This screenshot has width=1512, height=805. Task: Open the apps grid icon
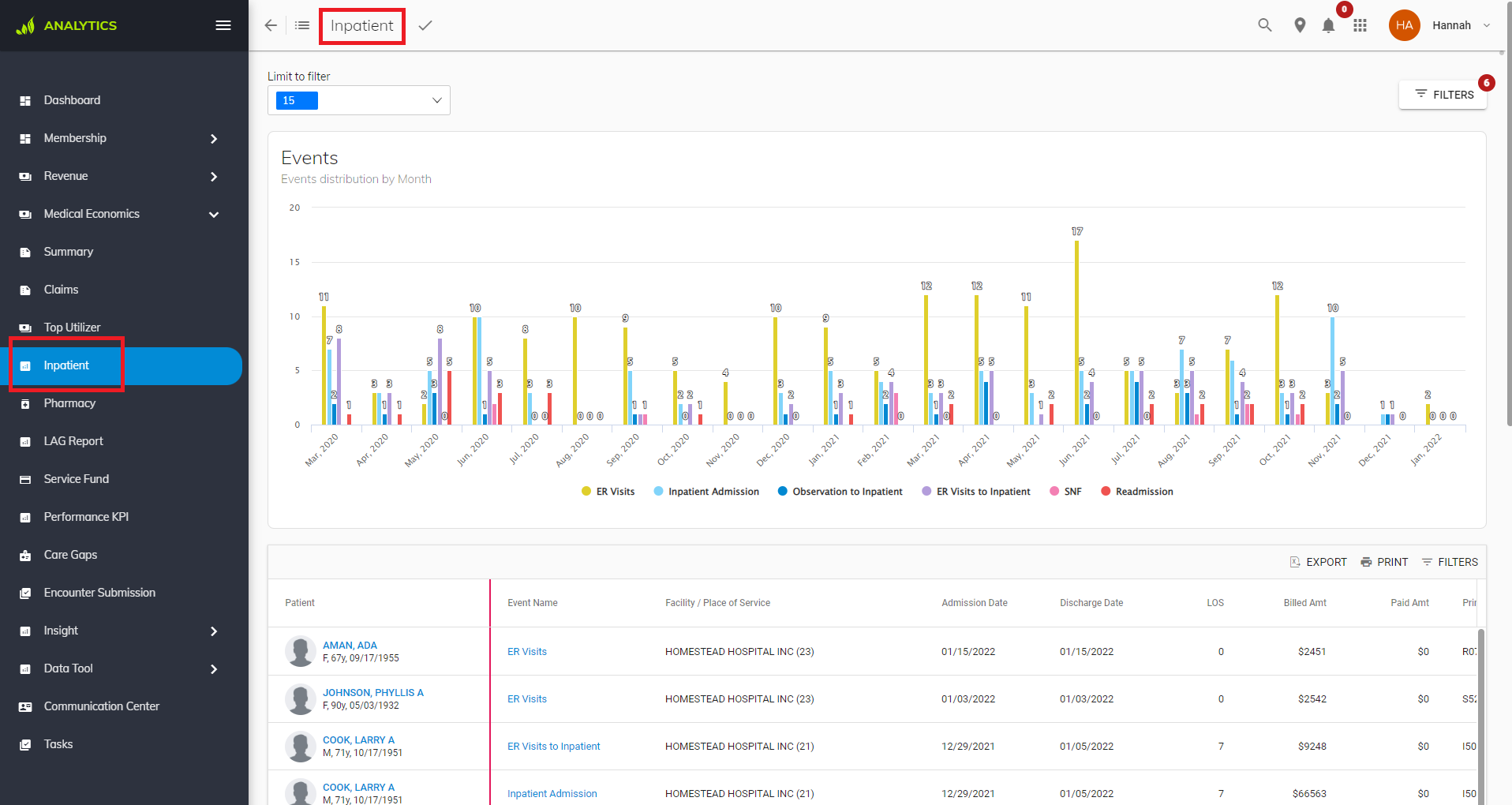pos(1360,25)
